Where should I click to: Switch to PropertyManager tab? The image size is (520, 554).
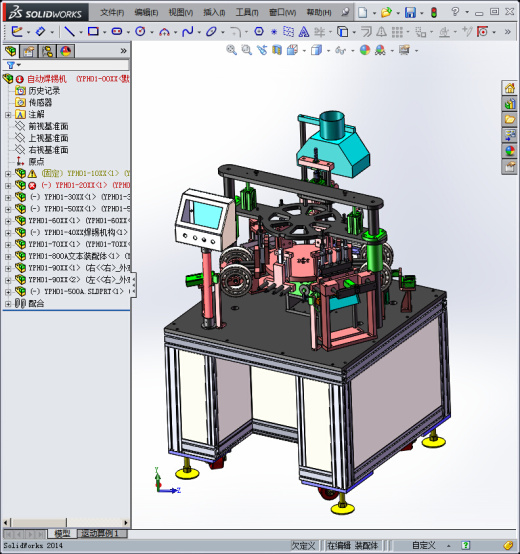(x=29, y=51)
